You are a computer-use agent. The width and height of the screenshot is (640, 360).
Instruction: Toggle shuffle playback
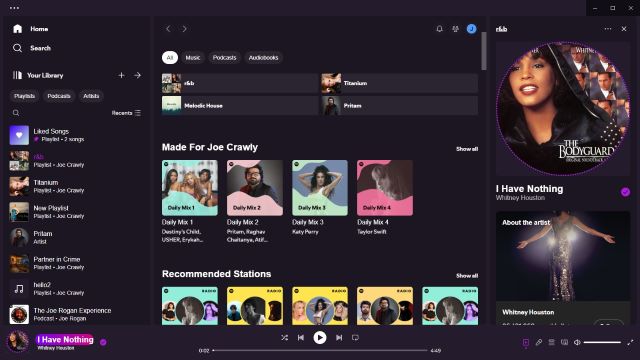tap(284, 338)
